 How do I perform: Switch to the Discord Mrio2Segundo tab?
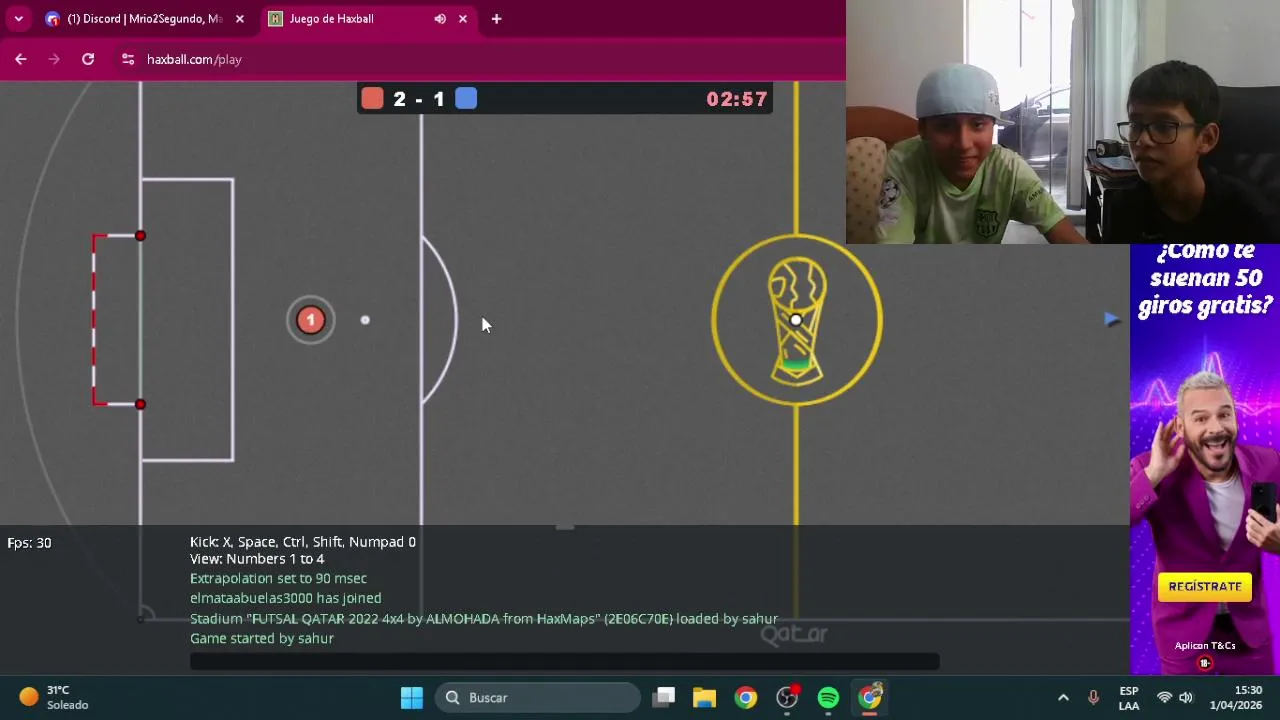click(146, 19)
